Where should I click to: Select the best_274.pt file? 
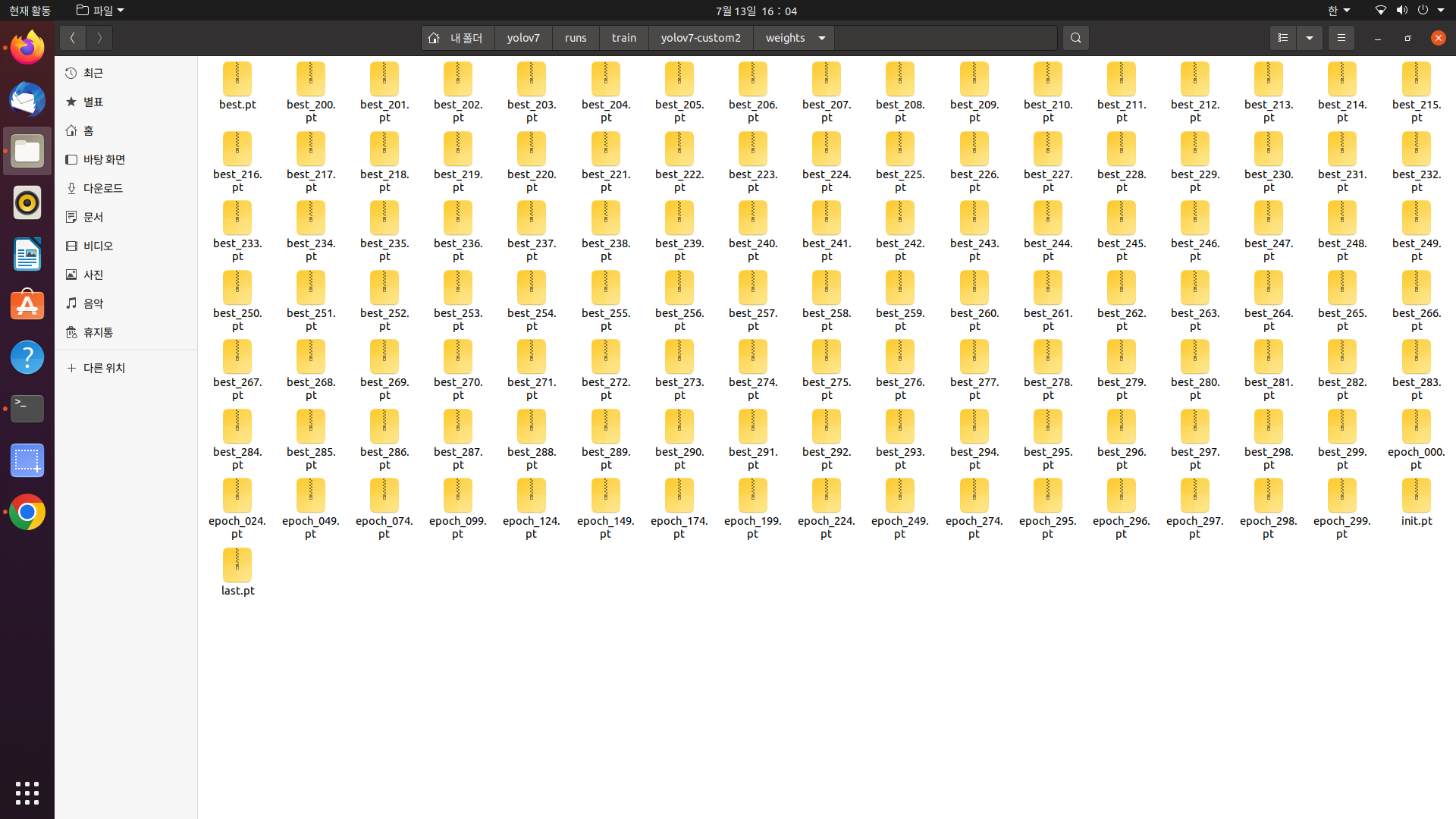753,370
